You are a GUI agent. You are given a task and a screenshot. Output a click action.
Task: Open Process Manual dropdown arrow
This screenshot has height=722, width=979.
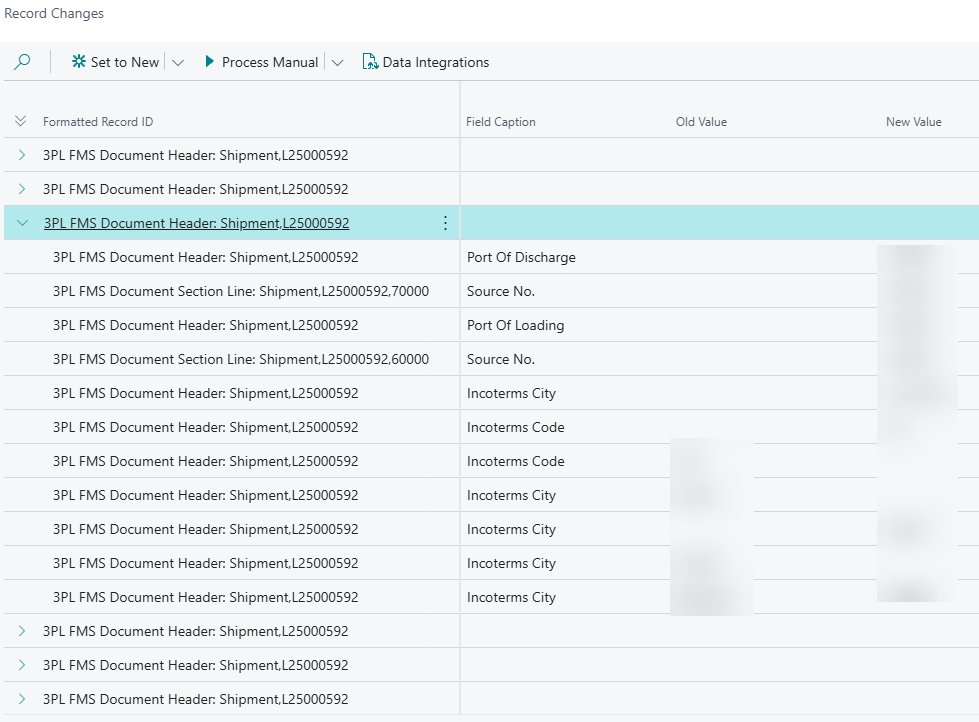tap(337, 62)
